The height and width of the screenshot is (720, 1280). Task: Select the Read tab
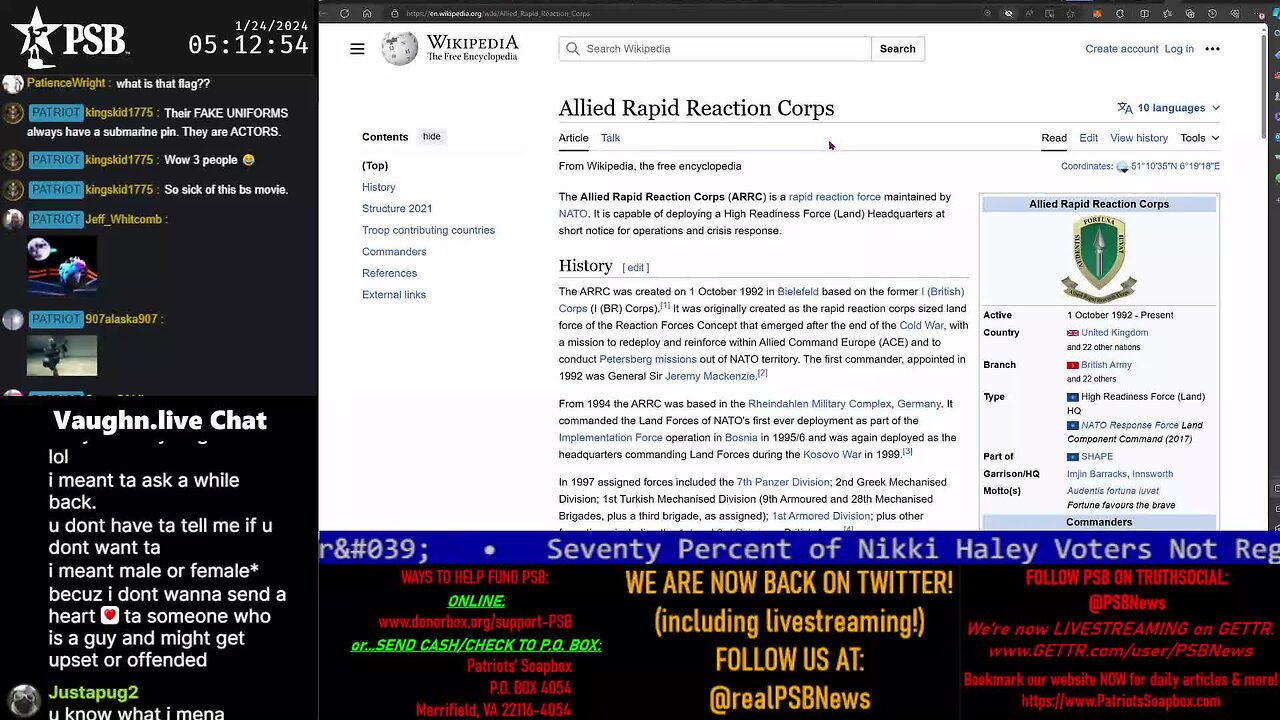point(1054,138)
